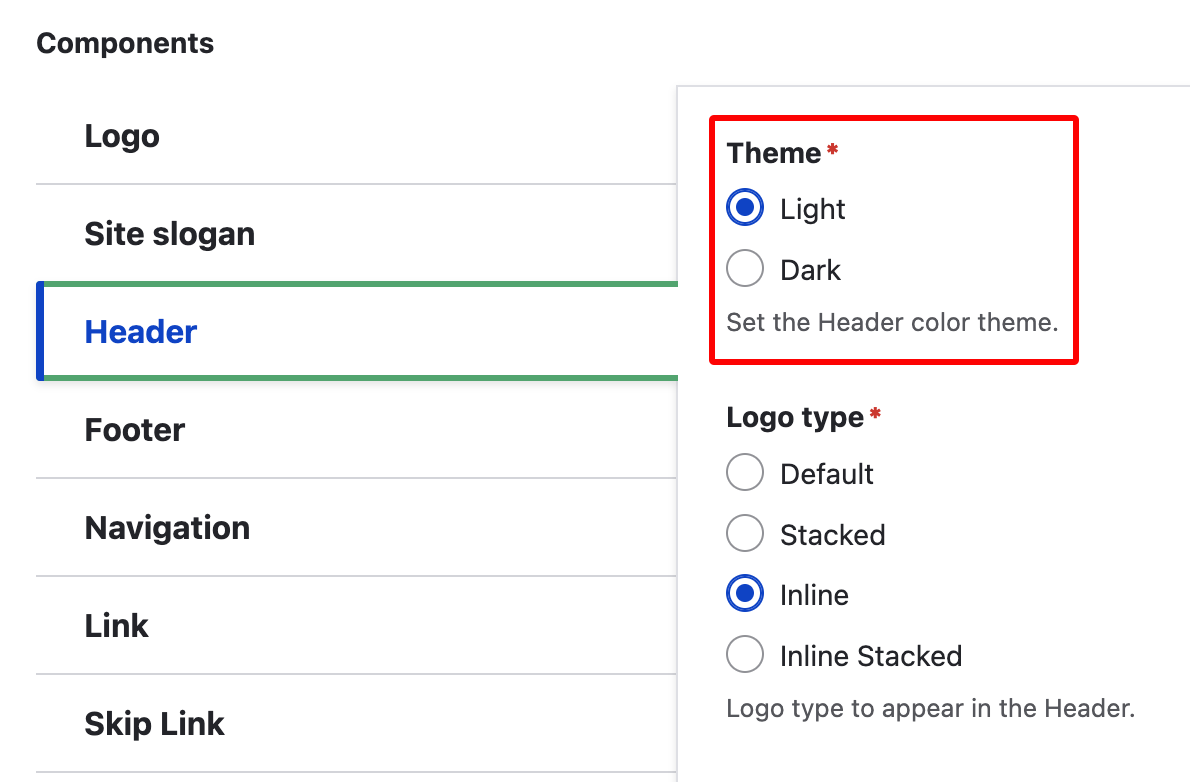This screenshot has width=1190, height=782.
Task: Pick the Inline Stacked logo option
Action: [745, 656]
